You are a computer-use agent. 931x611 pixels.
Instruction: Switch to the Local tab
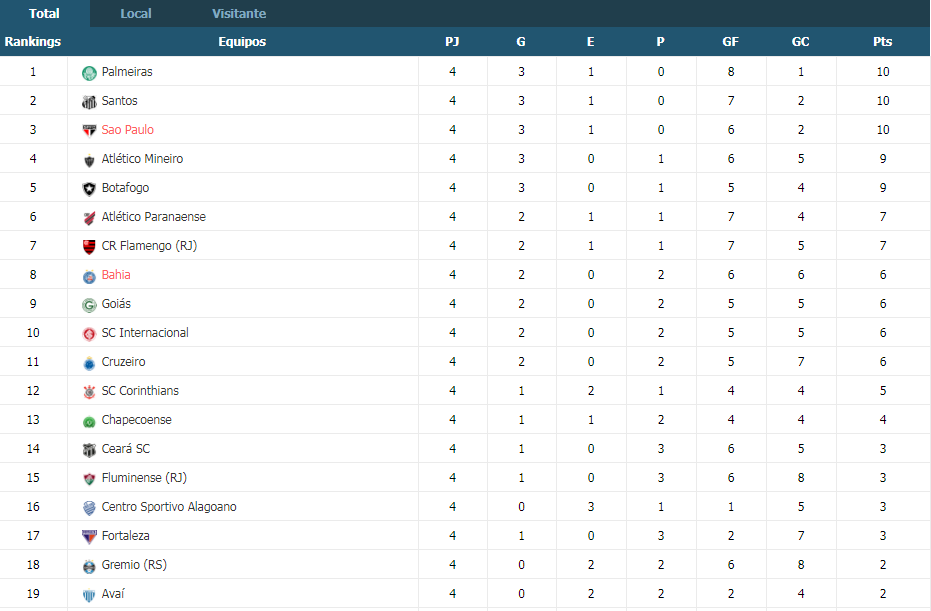pos(136,14)
